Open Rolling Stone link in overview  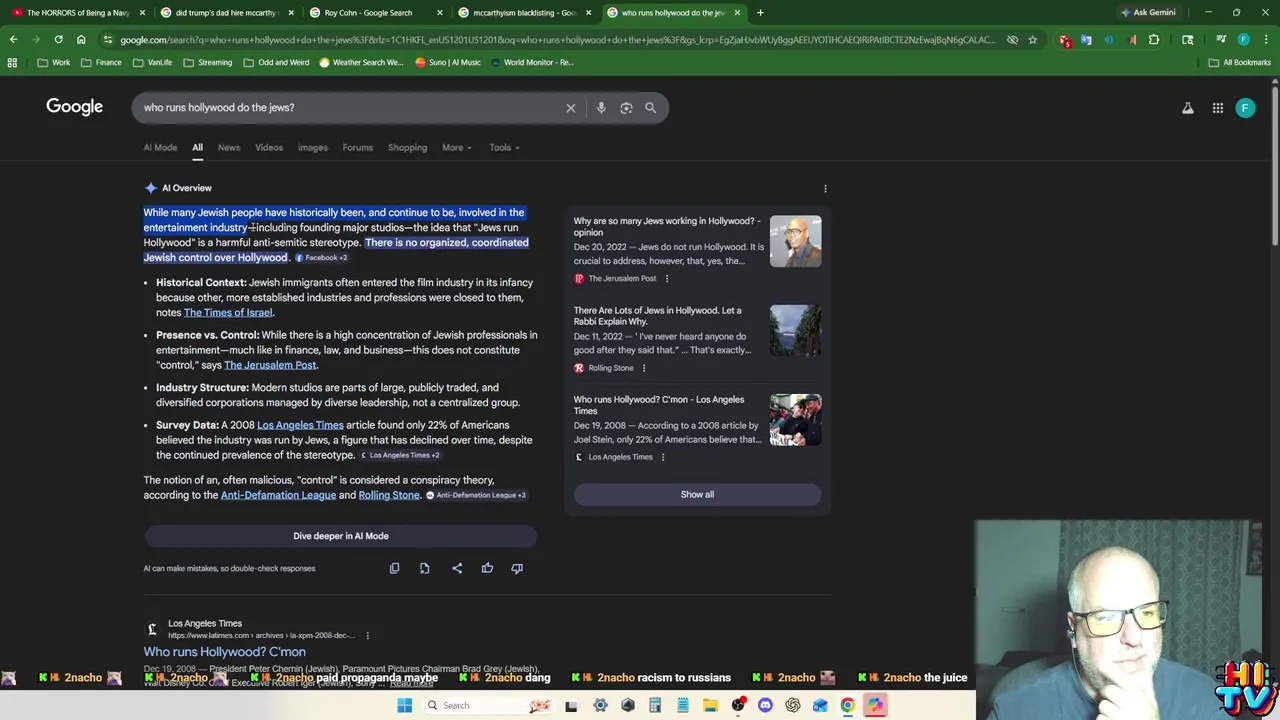389,495
